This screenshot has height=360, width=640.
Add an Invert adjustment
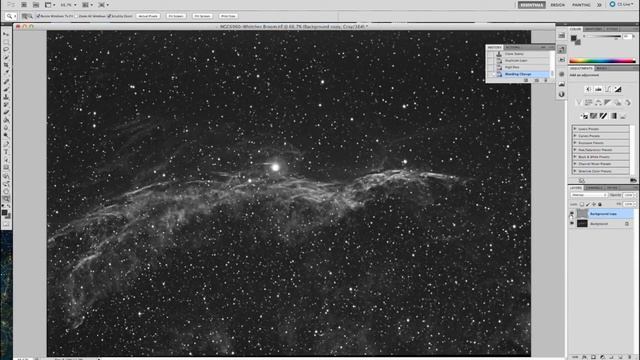(584, 116)
